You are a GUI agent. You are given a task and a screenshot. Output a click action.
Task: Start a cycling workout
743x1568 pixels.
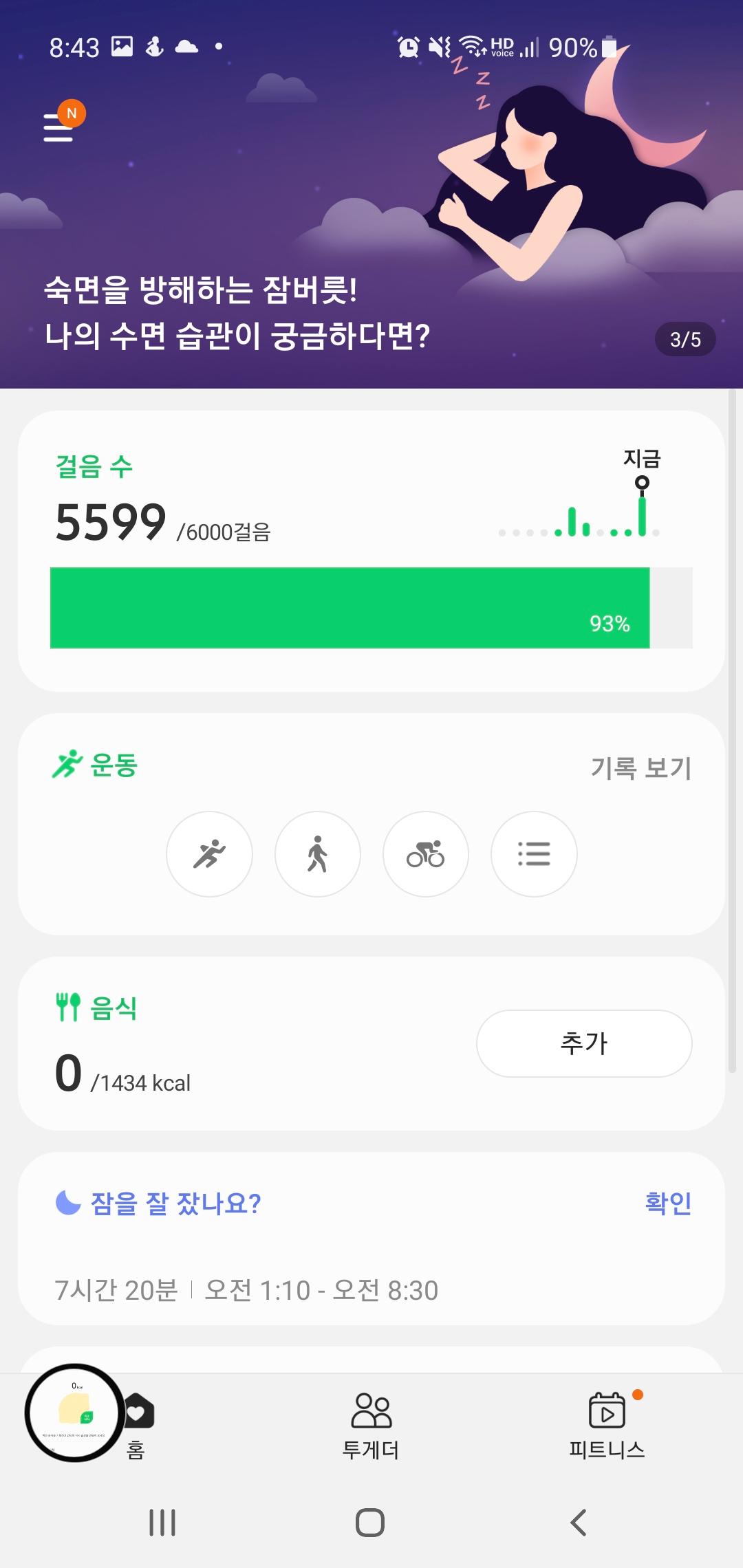point(425,854)
